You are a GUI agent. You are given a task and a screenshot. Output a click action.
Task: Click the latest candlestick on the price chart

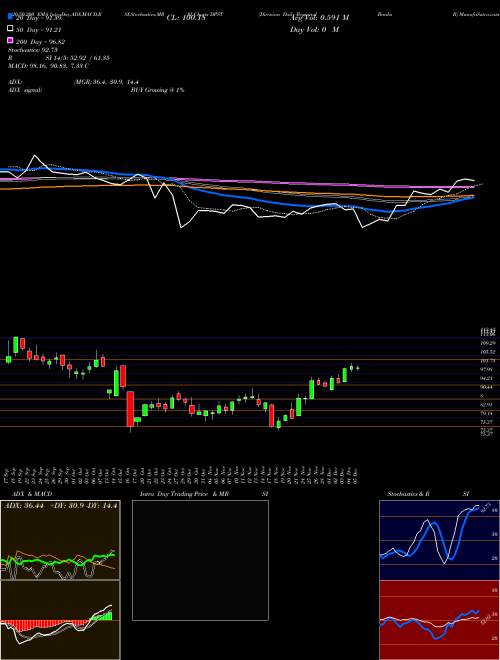(358, 368)
